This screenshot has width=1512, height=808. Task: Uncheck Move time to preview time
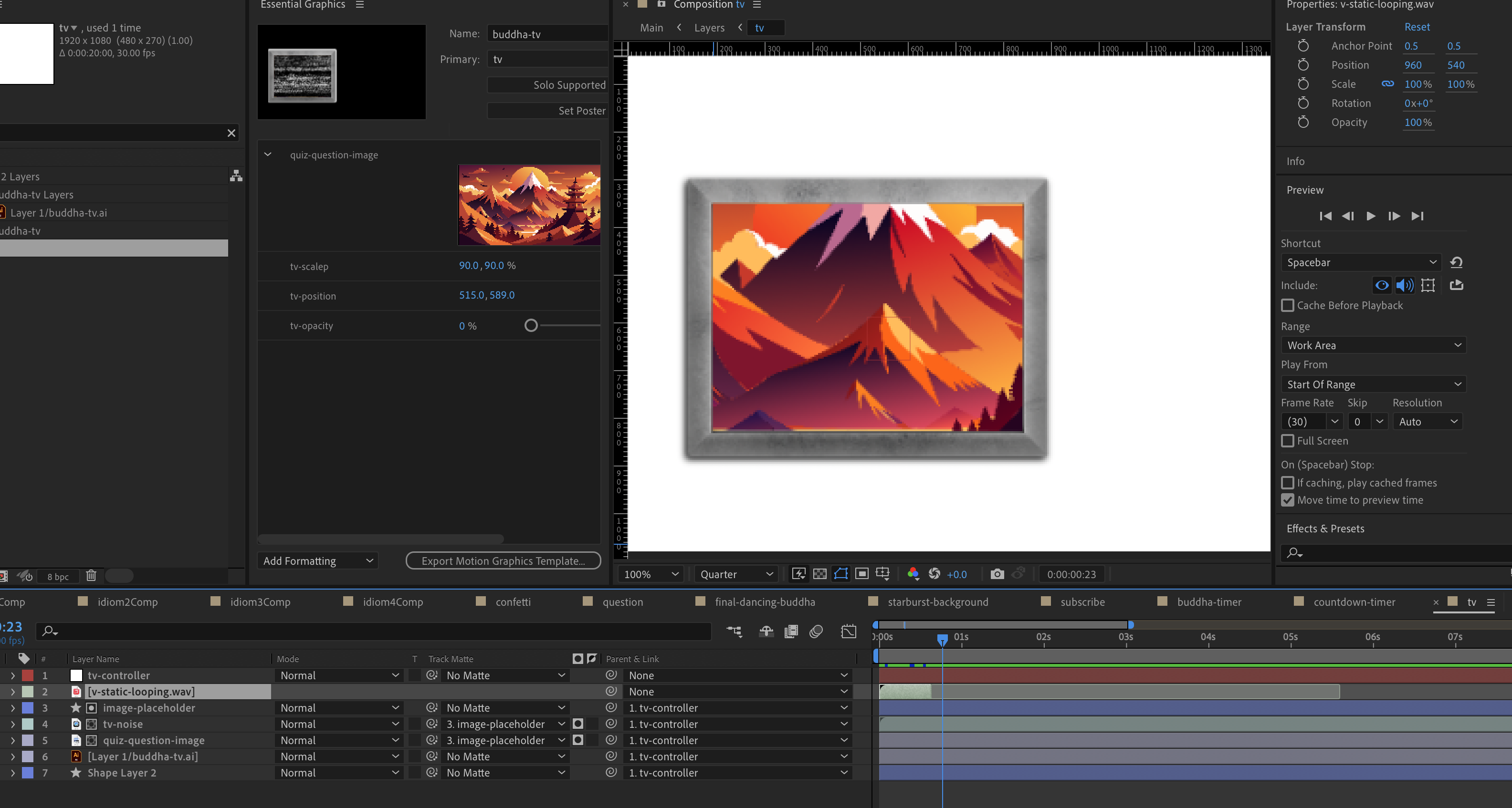click(1287, 500)
